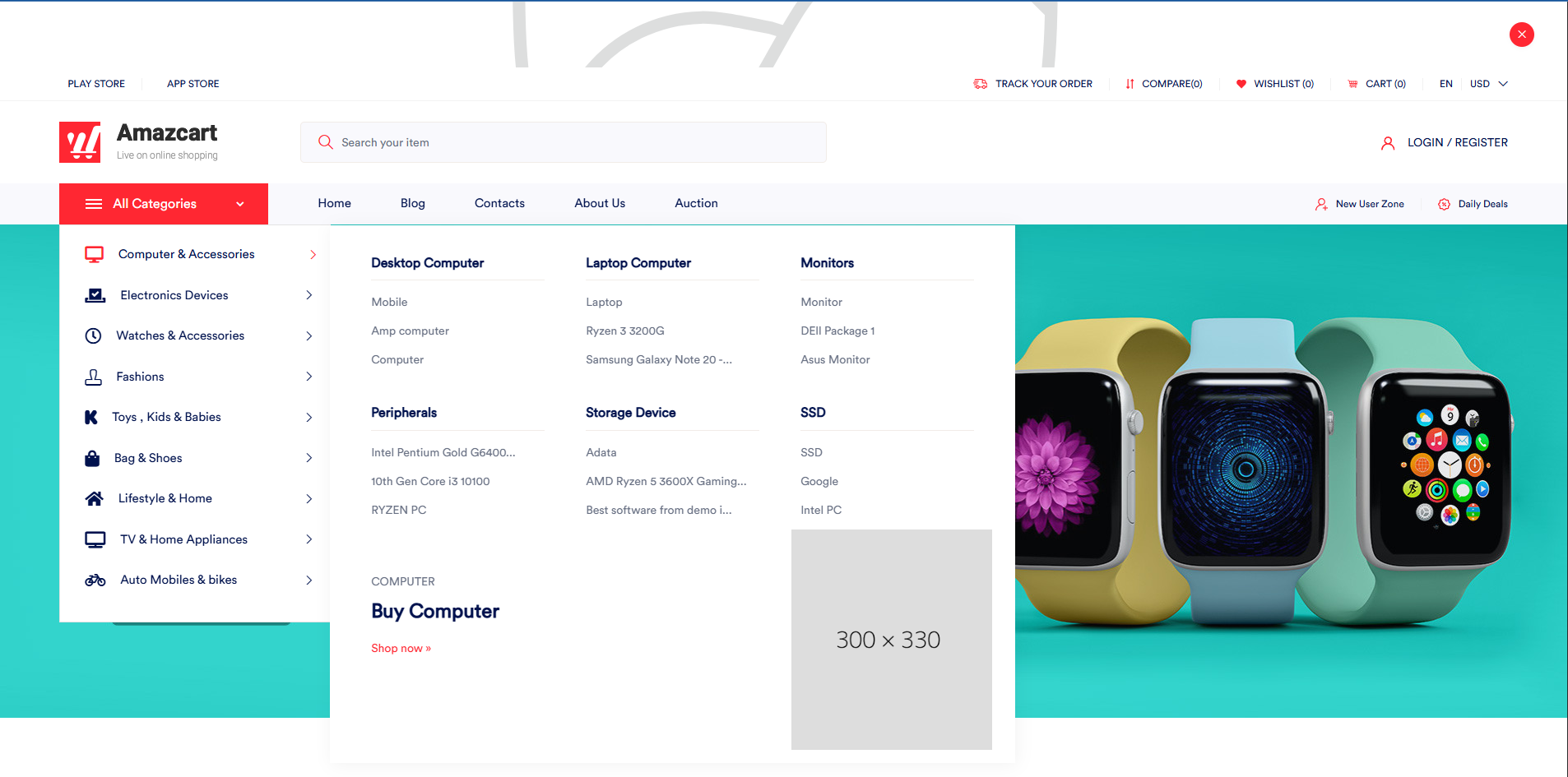The height and width of the screenshot is (777, 1568).
Task: Expand Electronics Devices chevron
Action: tap(309, 295)
